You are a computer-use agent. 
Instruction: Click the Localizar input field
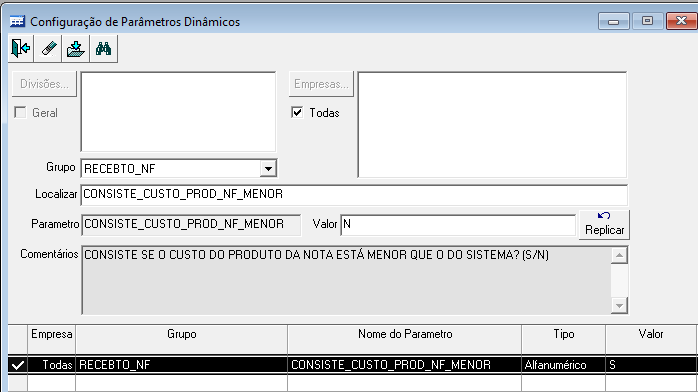pos(354,195)
